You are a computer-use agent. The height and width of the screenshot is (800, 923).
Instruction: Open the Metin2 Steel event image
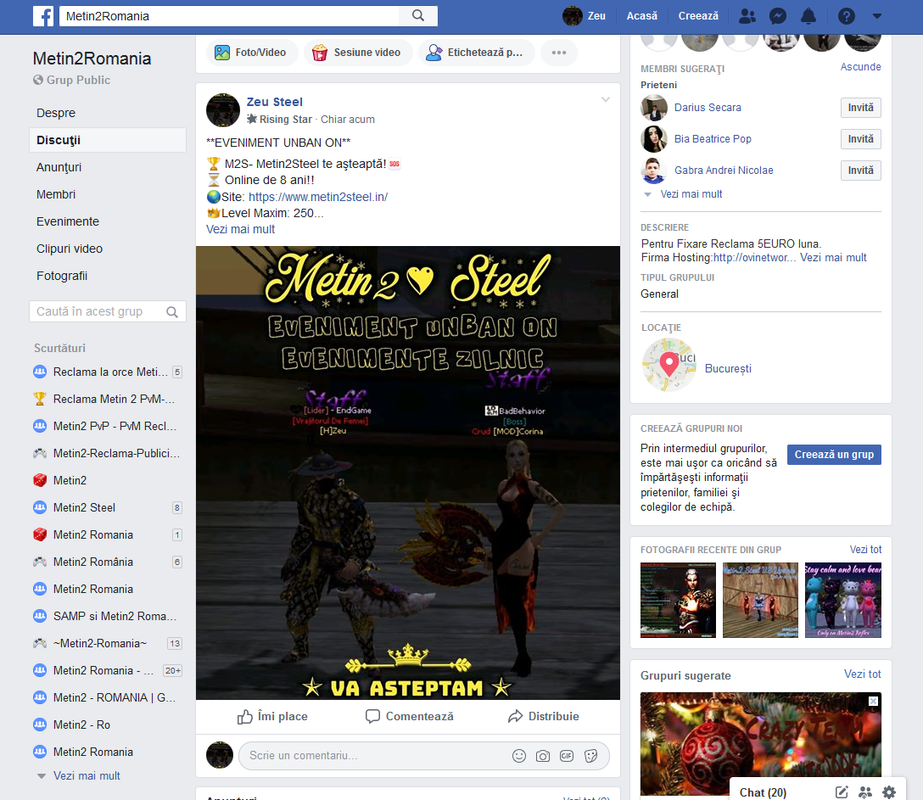click(407, 473)
